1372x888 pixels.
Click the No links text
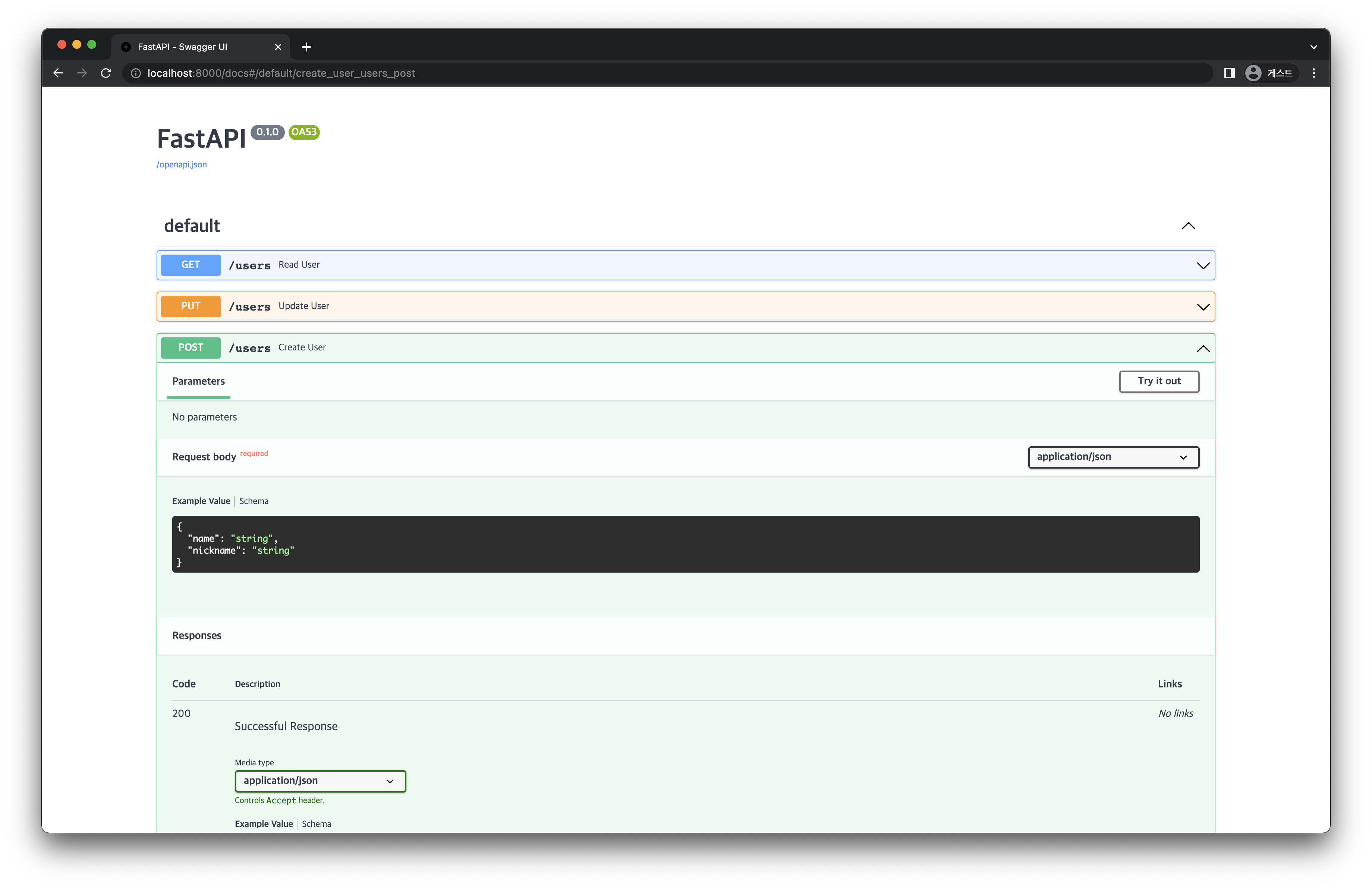coord(1176,714)
